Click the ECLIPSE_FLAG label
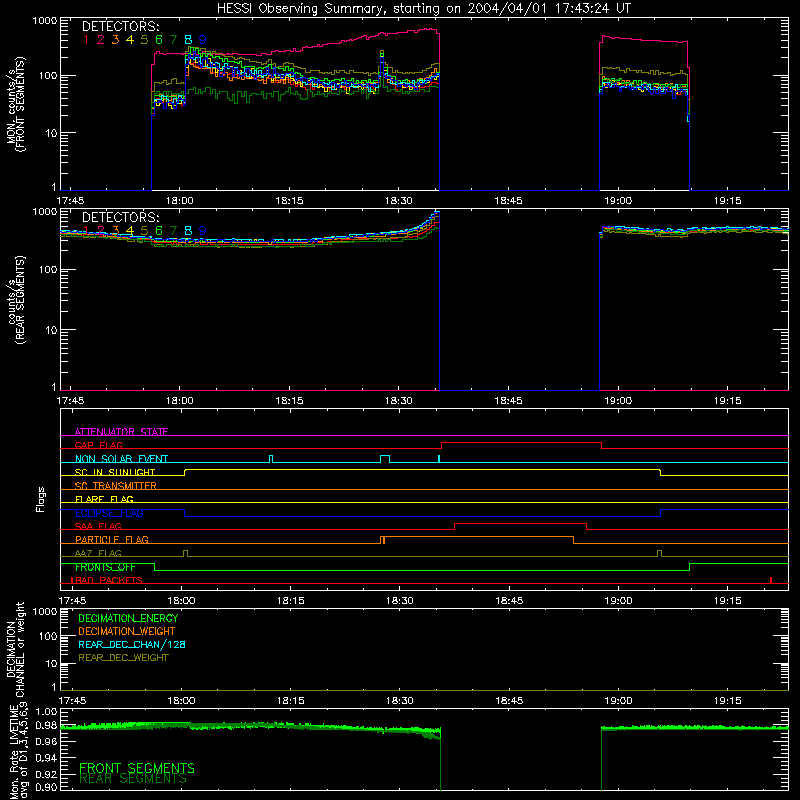This screenshot has height=800, width=800. [109, 513]
